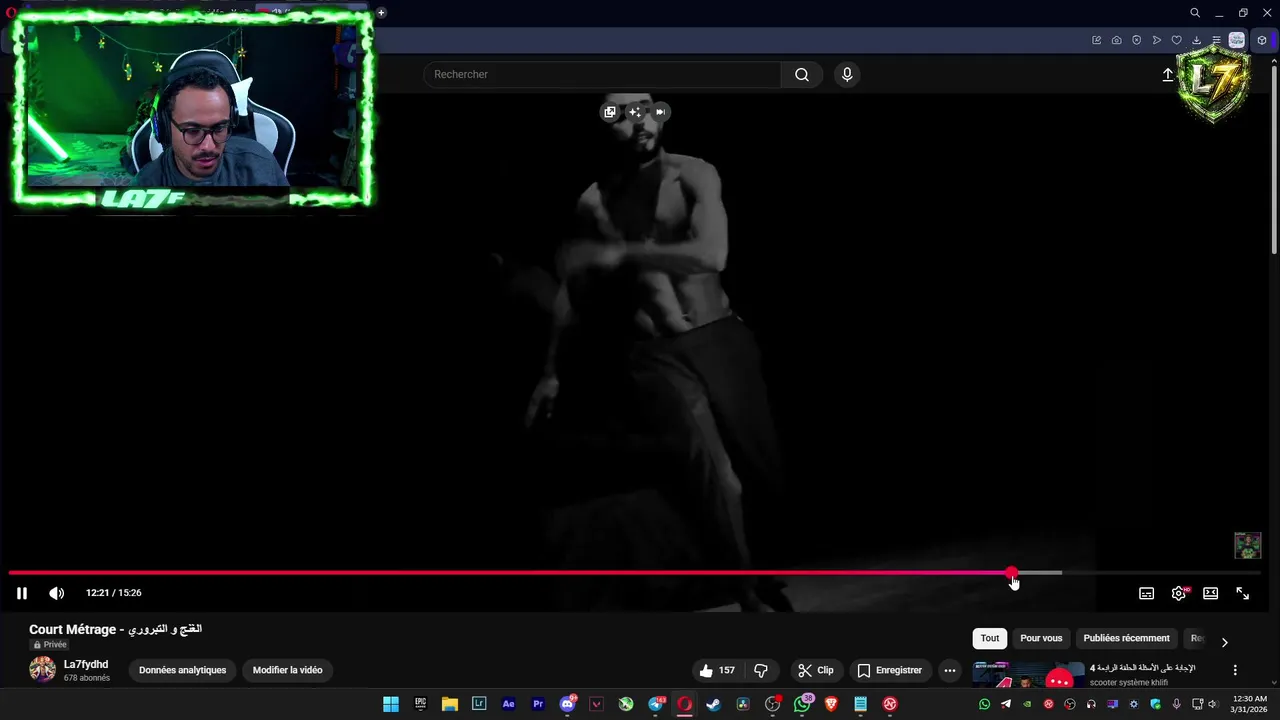The width and height of the screenshot is (1280, 720).
Task: Click the send/flow arrow icon
Action: (1157, 40)
